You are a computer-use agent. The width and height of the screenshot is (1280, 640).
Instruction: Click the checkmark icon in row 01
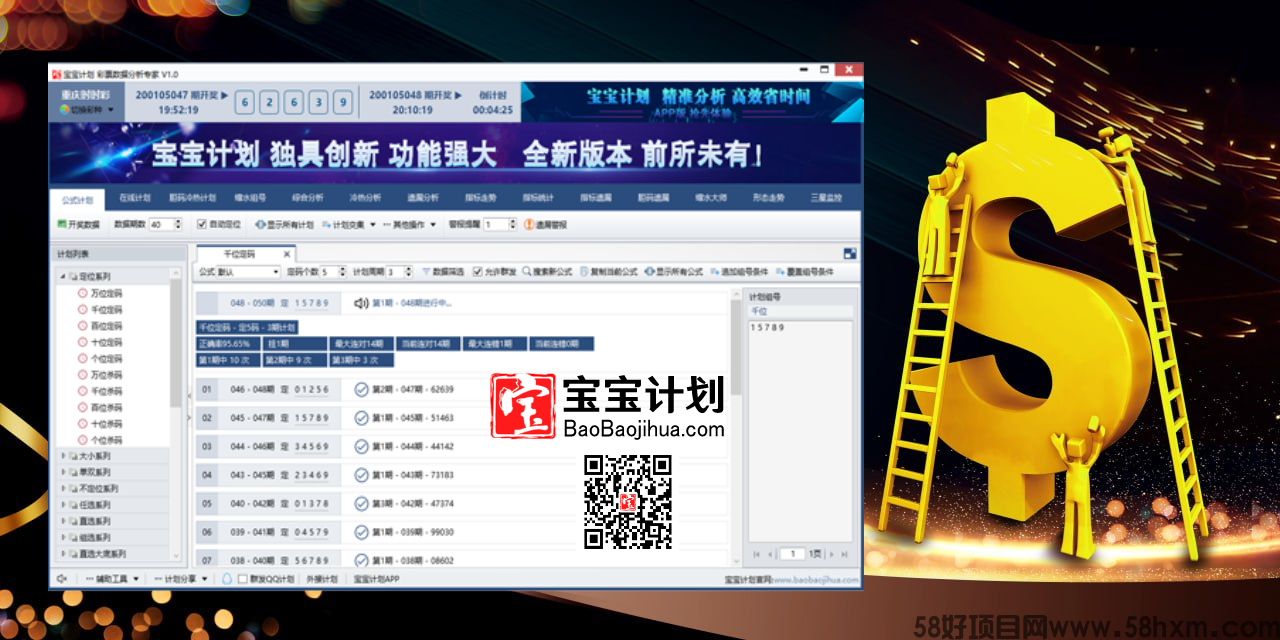(x=361, y=389)
